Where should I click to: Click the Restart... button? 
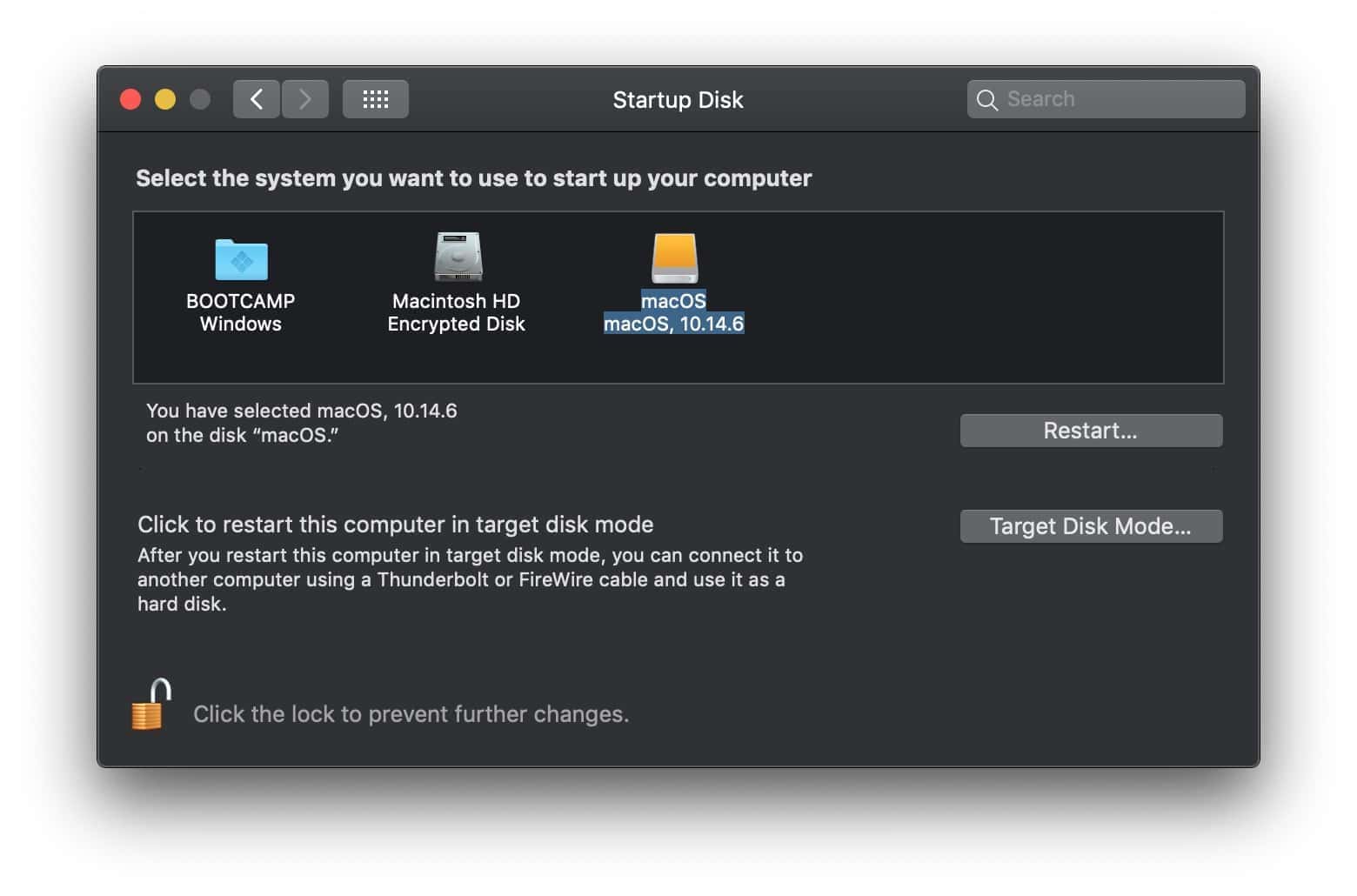point(1091,431)
